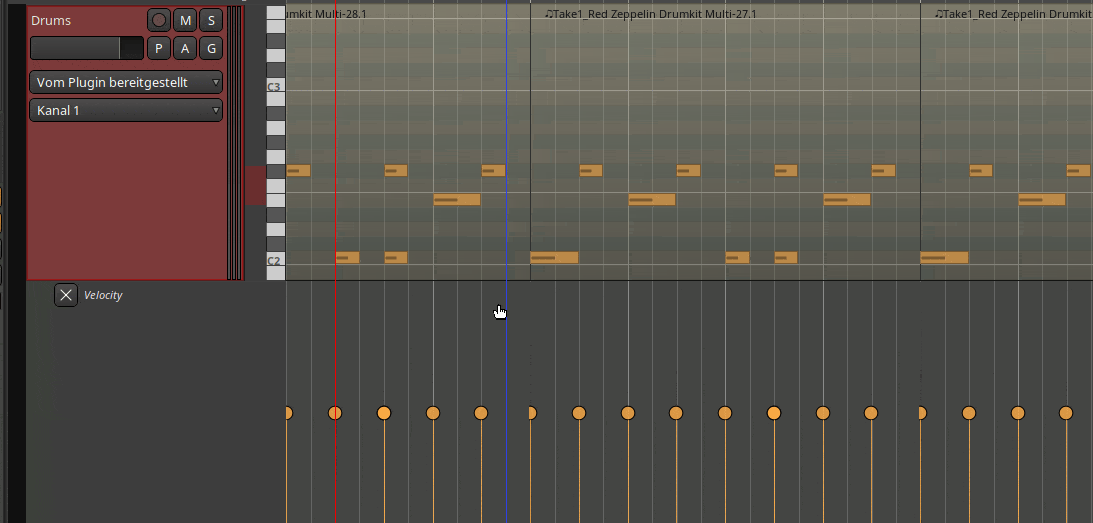Image resolution: width=1093 pixels, height=523 pixels.
Task: Select the first MIDI note after the blue playhead
Action: pyautogui.click(x=554, y=258)
